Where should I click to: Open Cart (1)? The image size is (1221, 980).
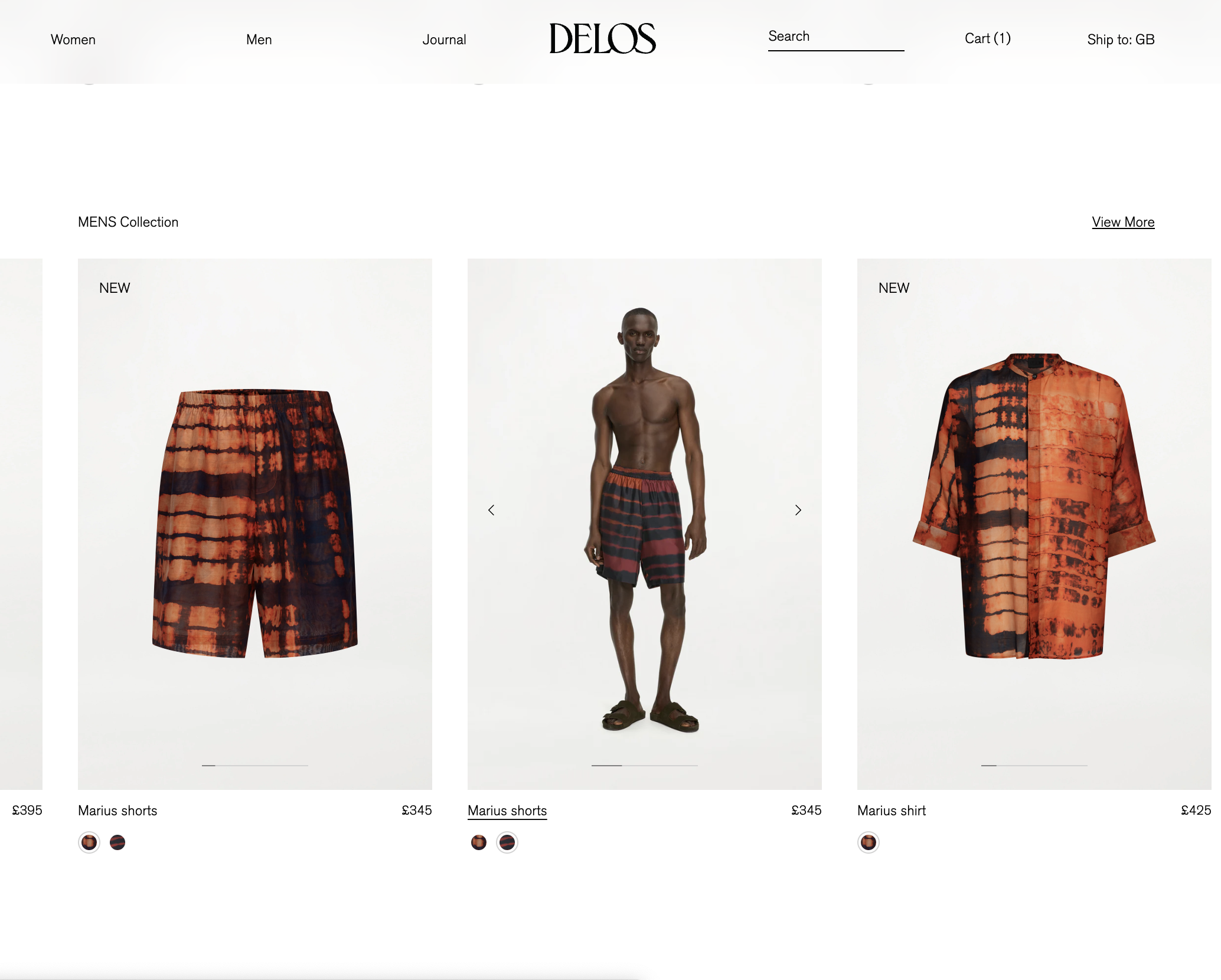click(x=988, y=38)
